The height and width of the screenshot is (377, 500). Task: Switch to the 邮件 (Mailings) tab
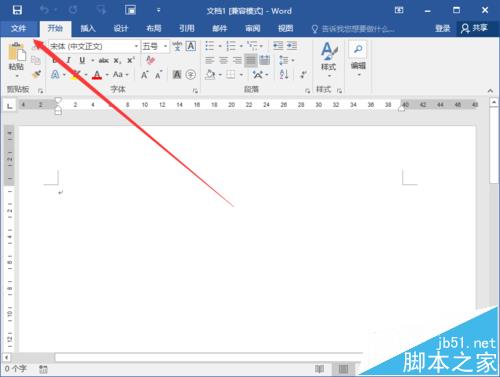tap(220, 28)
